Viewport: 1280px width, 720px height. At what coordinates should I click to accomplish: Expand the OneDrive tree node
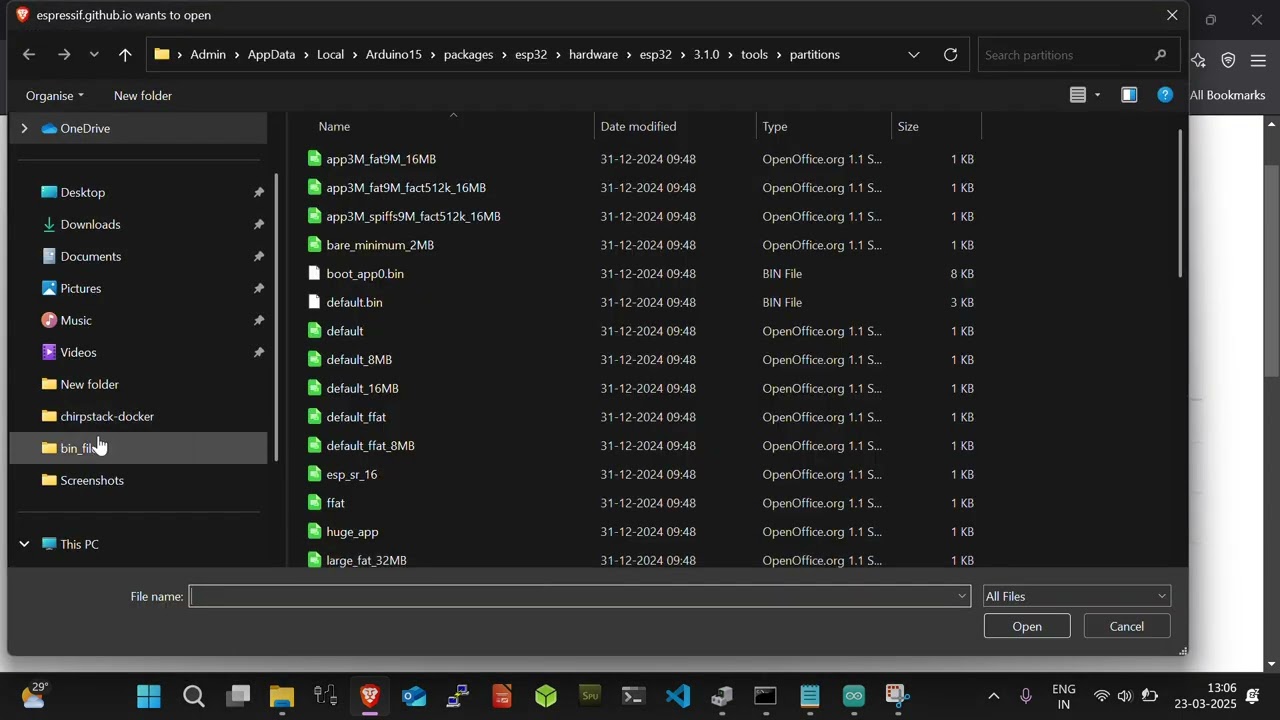24,128
